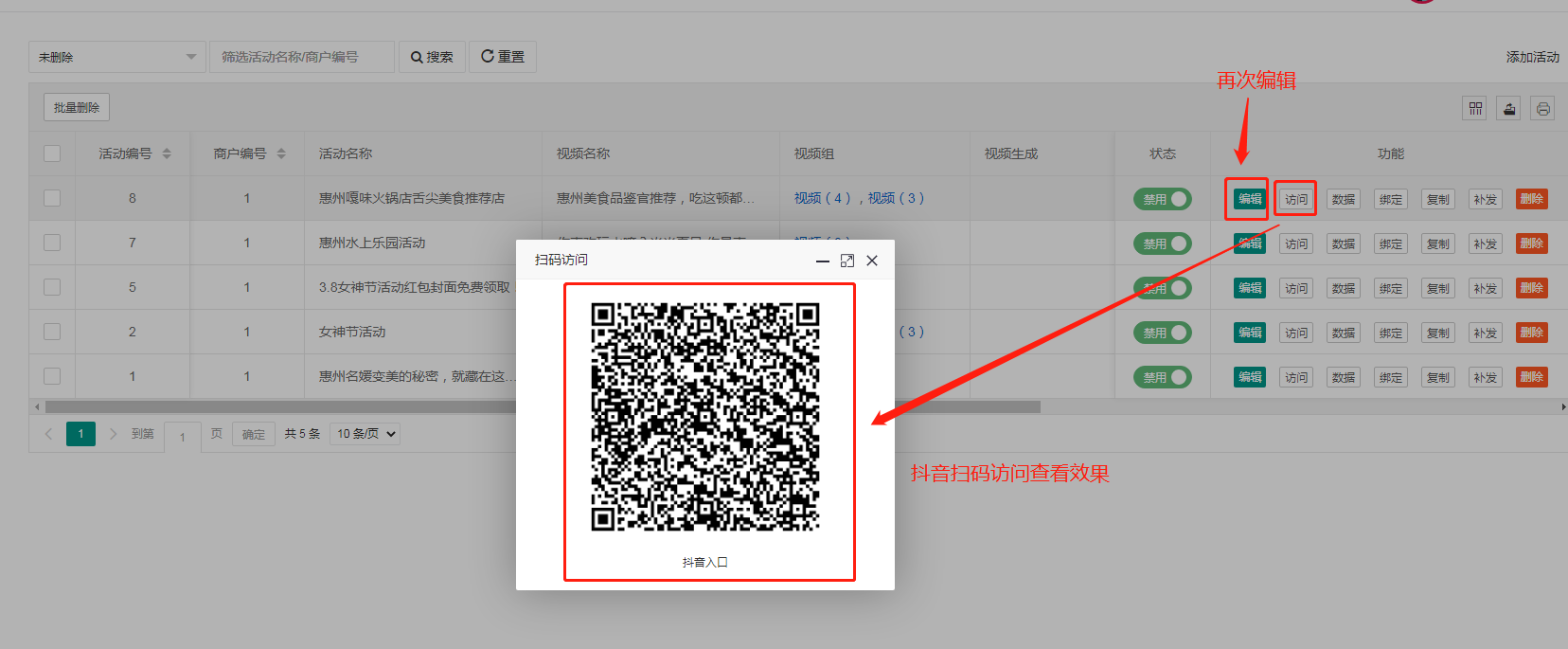Go to next page arrow

point(114,434)
